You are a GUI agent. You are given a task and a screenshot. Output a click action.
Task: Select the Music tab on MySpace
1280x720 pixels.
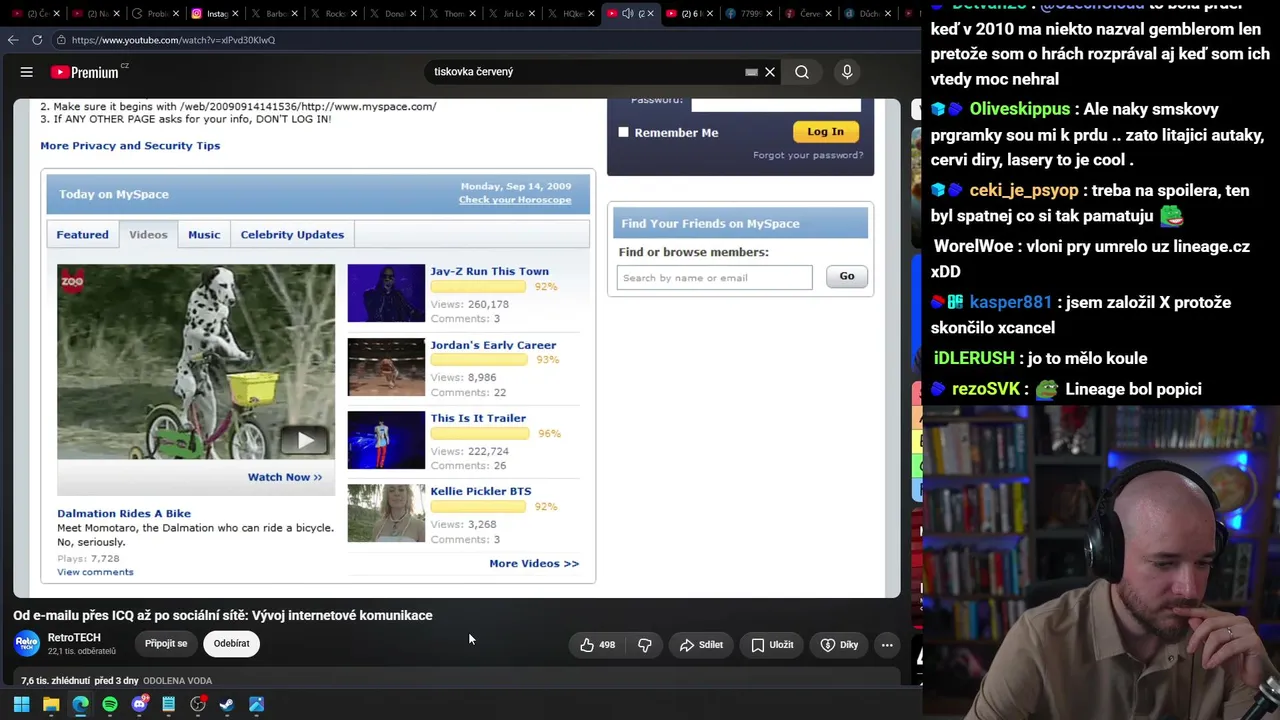click(x=204, y=234)
